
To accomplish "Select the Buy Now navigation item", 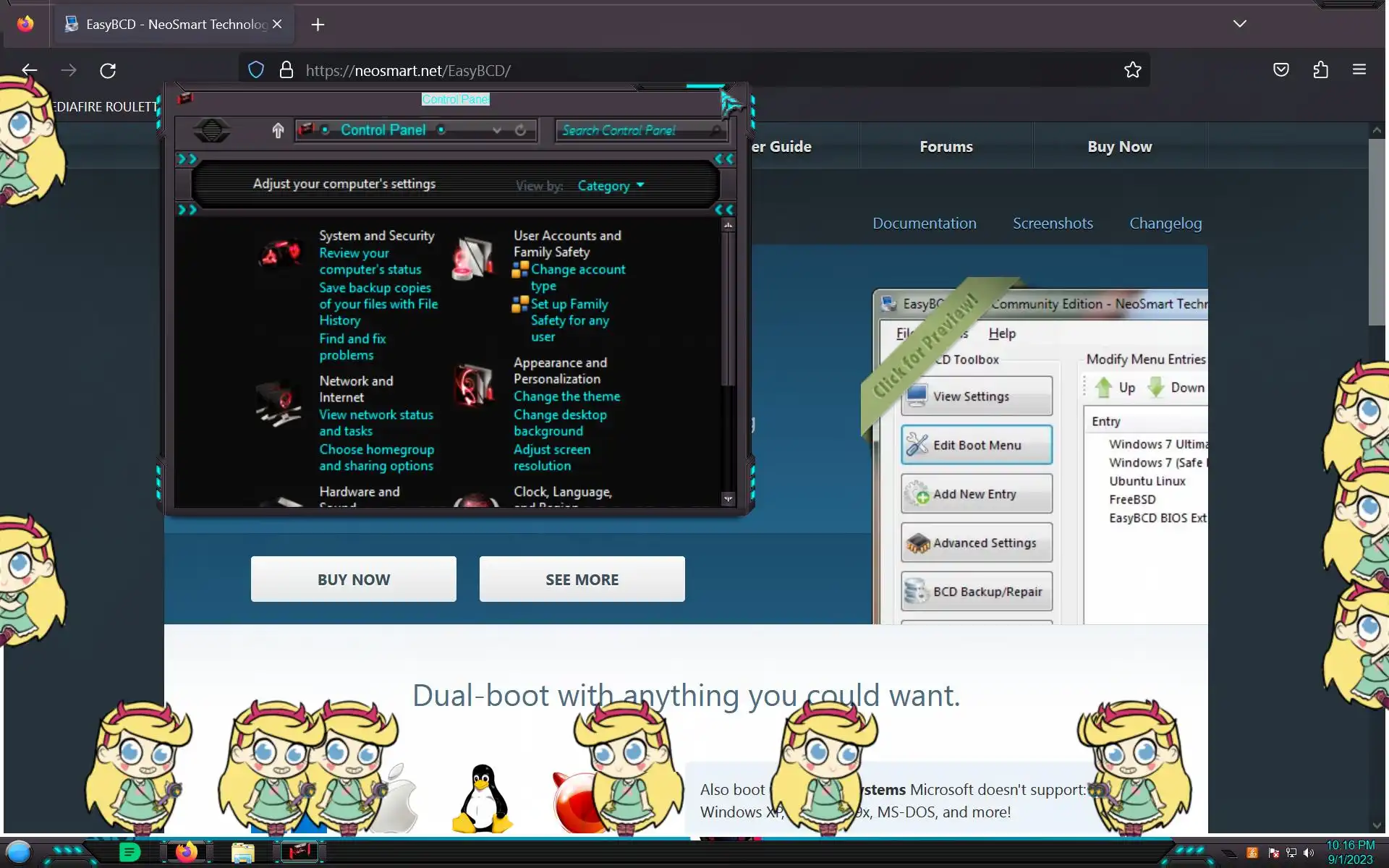I will click(x=1119, y=147).
